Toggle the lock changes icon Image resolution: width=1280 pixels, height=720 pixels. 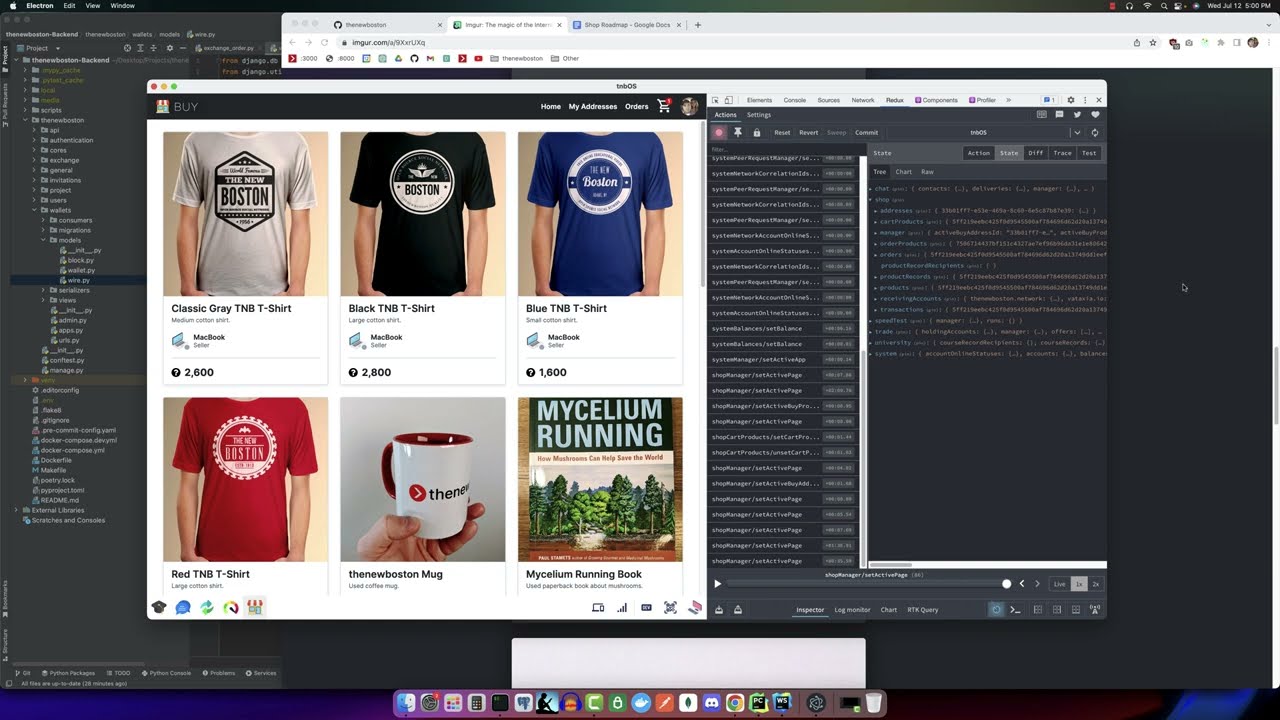pyautogui.click(x=757, y=132)
